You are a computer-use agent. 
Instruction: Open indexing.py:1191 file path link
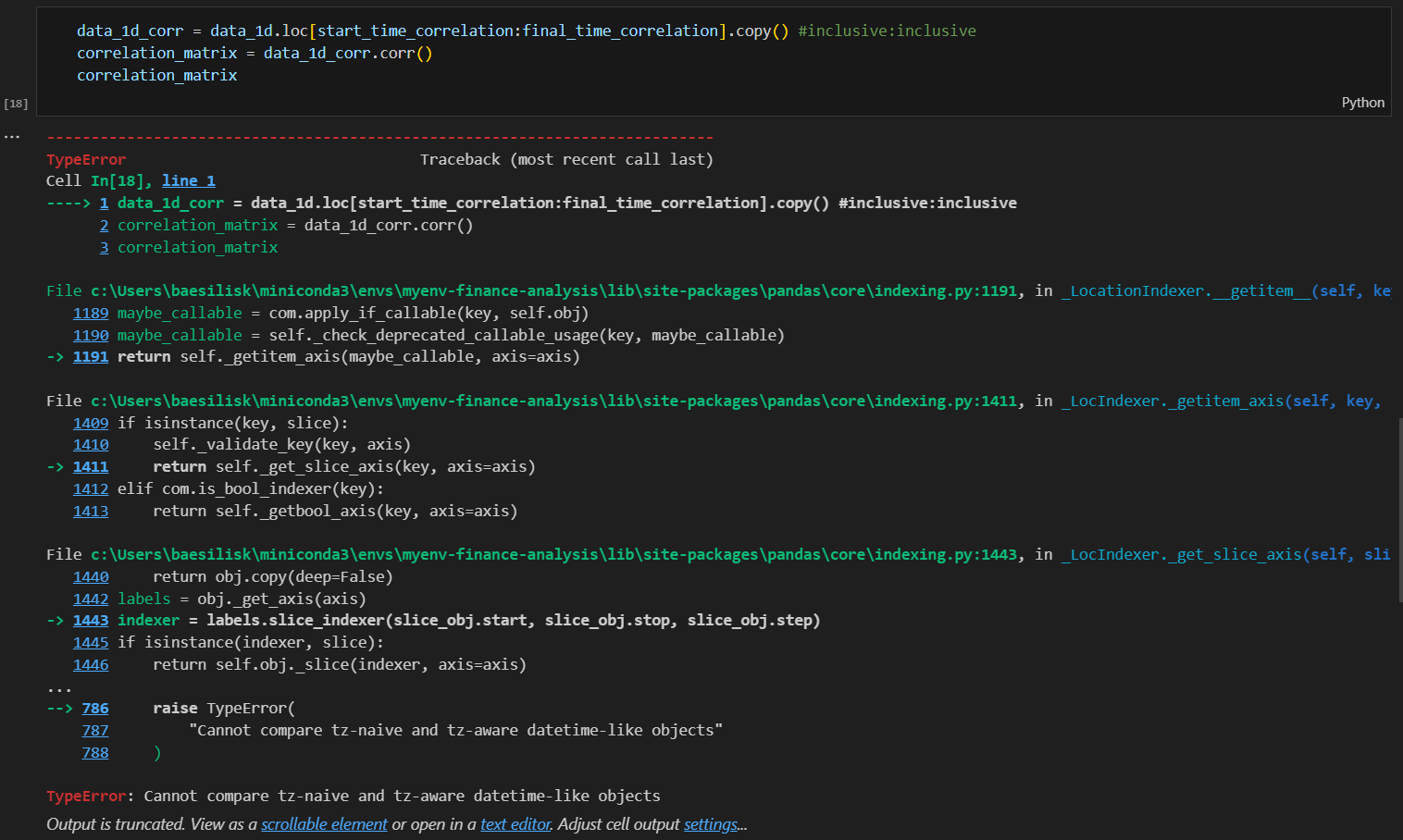coord(553,291)
